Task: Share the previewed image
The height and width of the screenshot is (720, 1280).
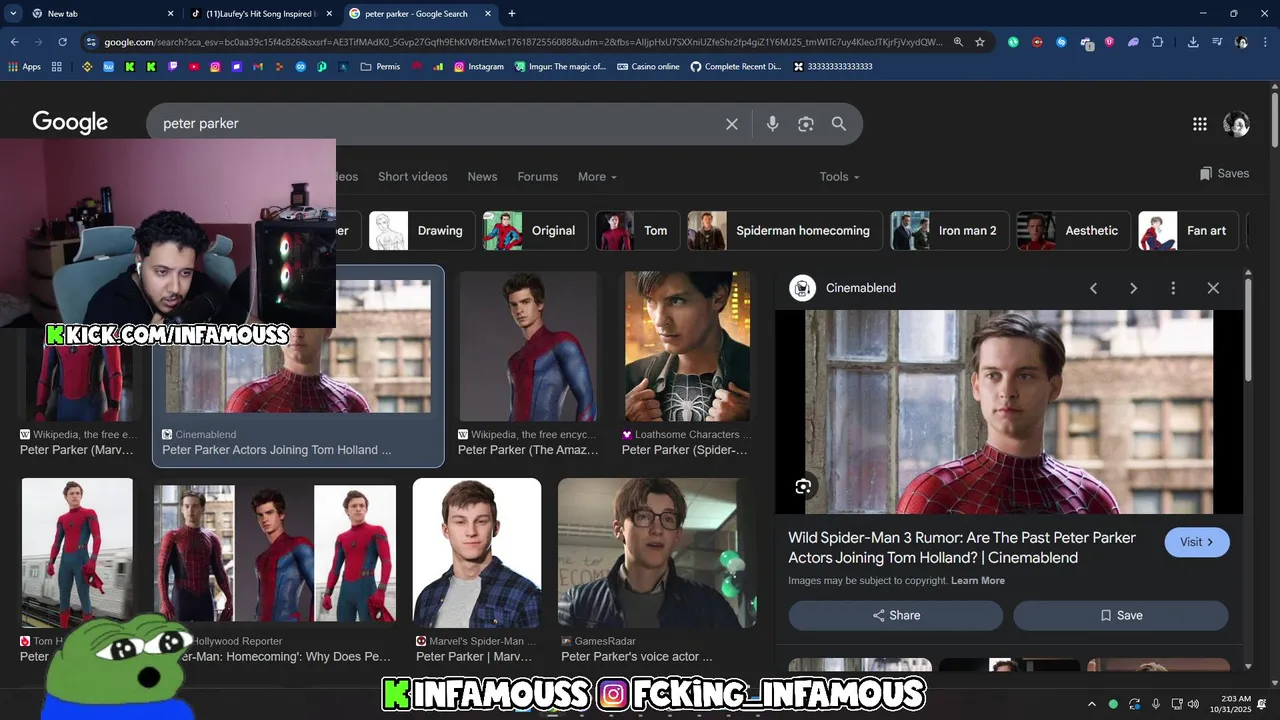Action: (896, 615)
